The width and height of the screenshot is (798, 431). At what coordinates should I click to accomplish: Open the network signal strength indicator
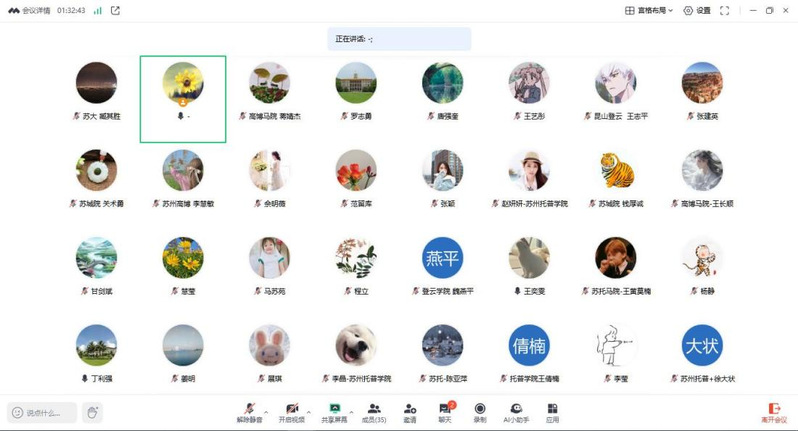click(97, 11)
